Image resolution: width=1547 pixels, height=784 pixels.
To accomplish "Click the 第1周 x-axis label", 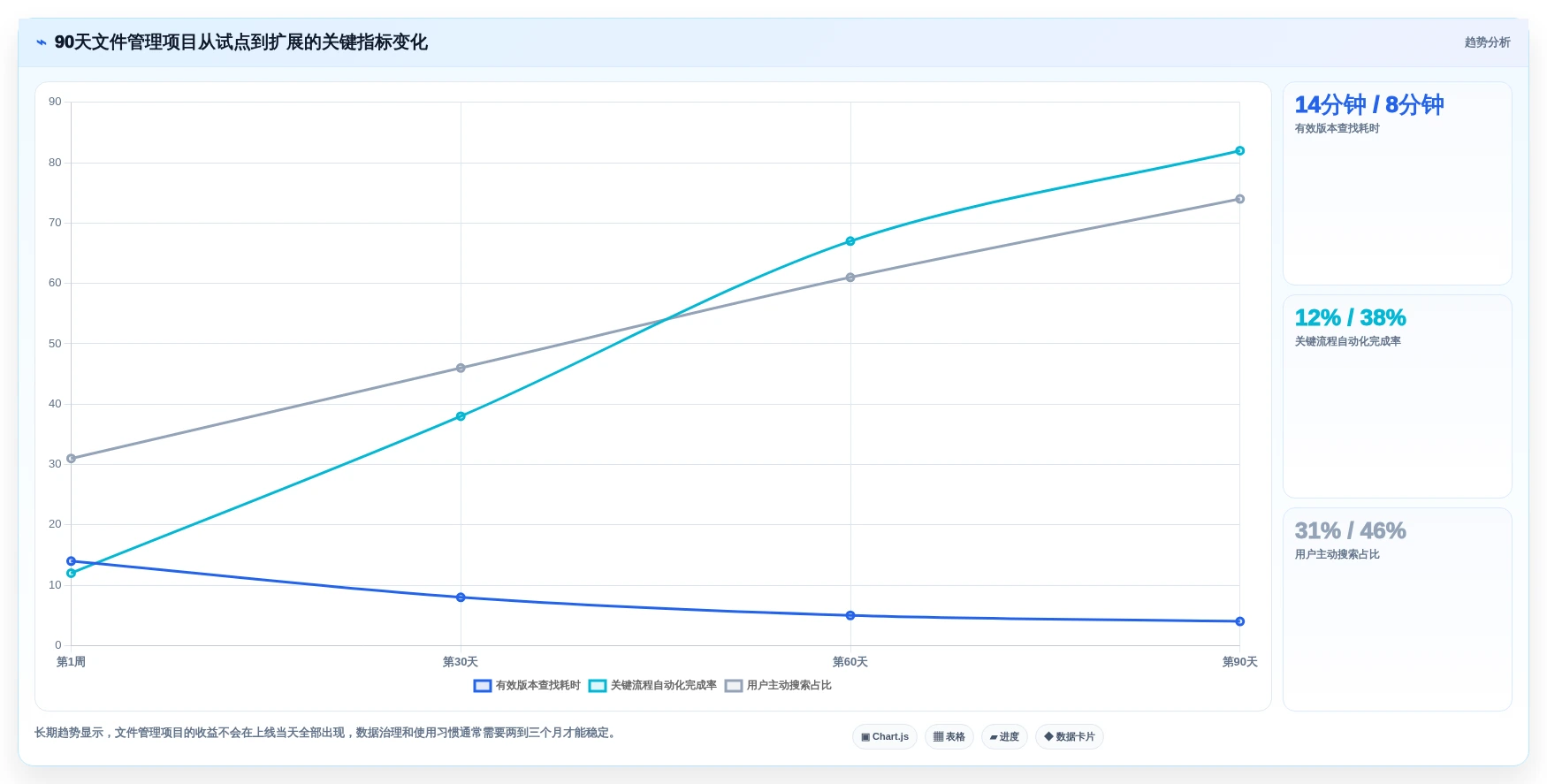I will pos(71,662).
